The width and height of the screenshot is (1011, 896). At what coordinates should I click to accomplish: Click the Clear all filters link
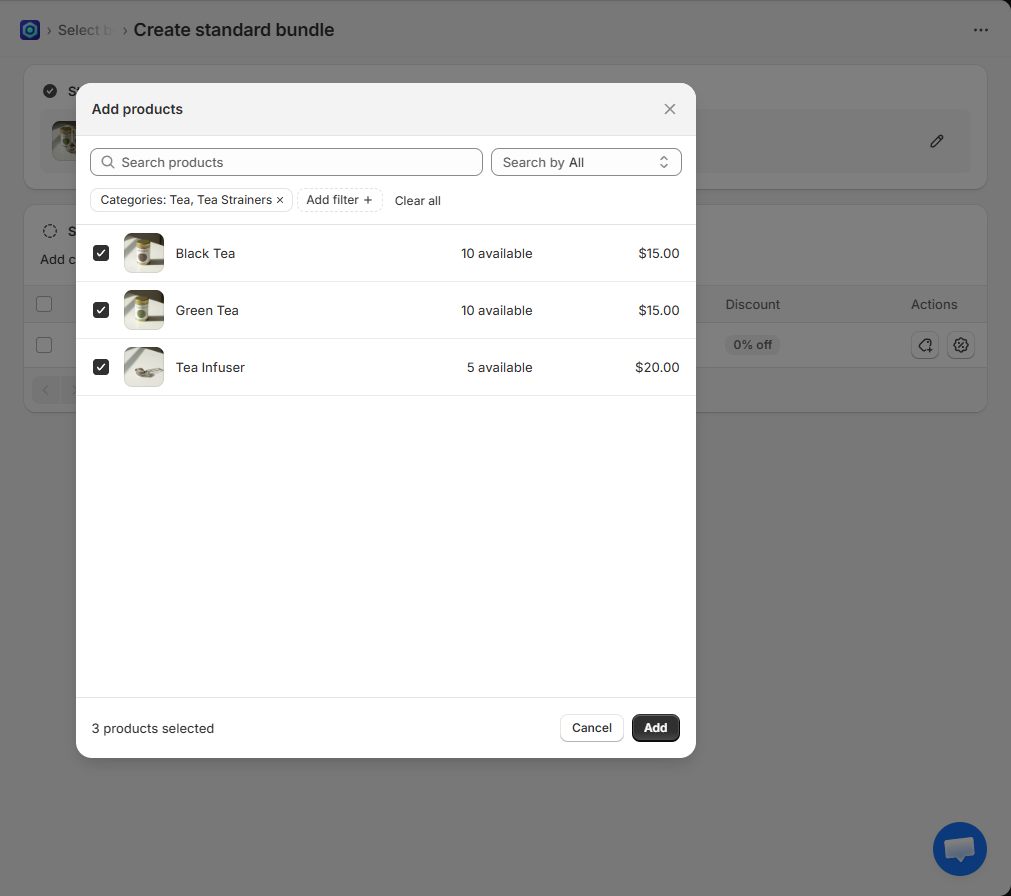tap(417, 201)
